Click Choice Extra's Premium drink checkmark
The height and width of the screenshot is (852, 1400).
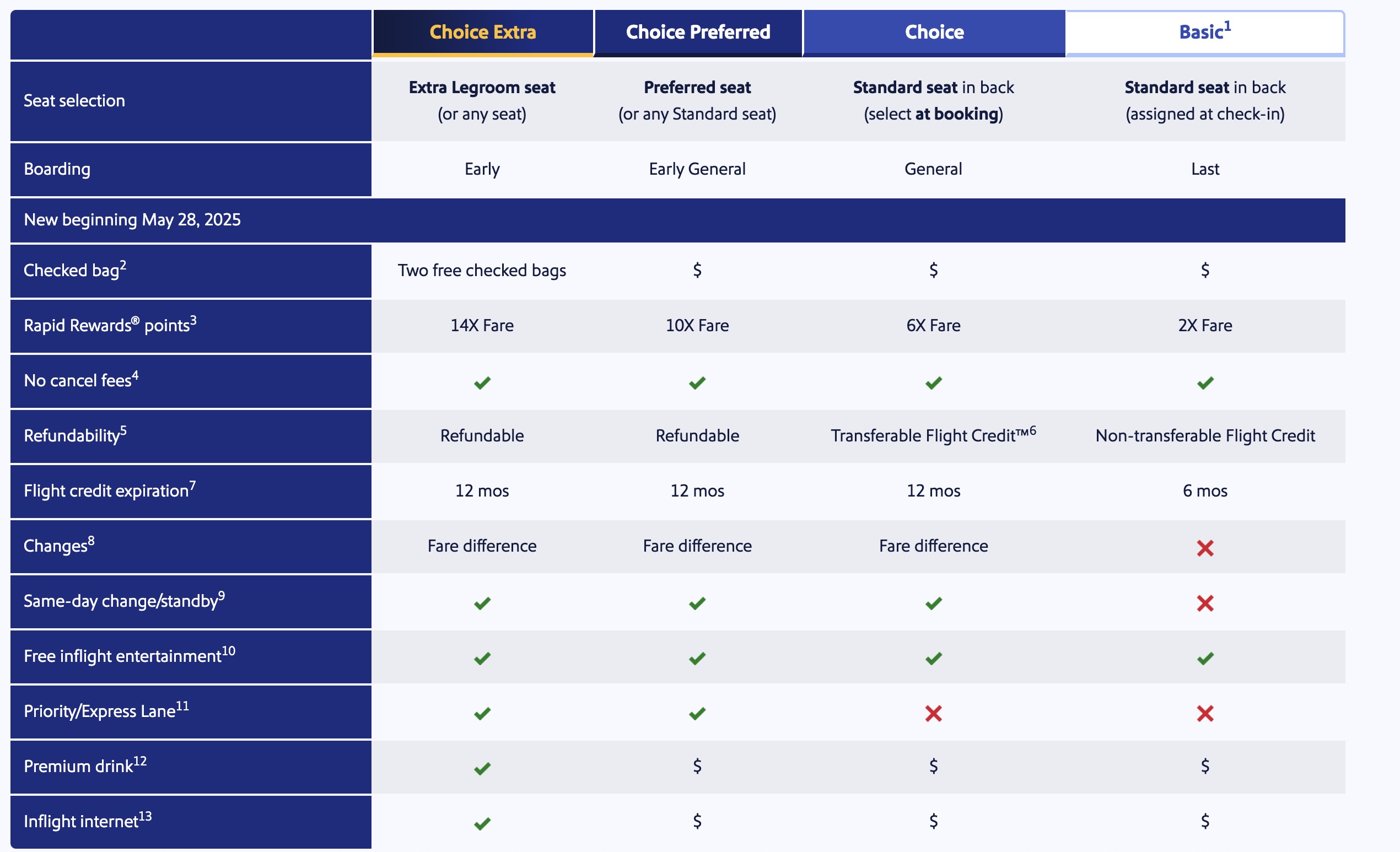pyautogui.click(x=482, y=768)
